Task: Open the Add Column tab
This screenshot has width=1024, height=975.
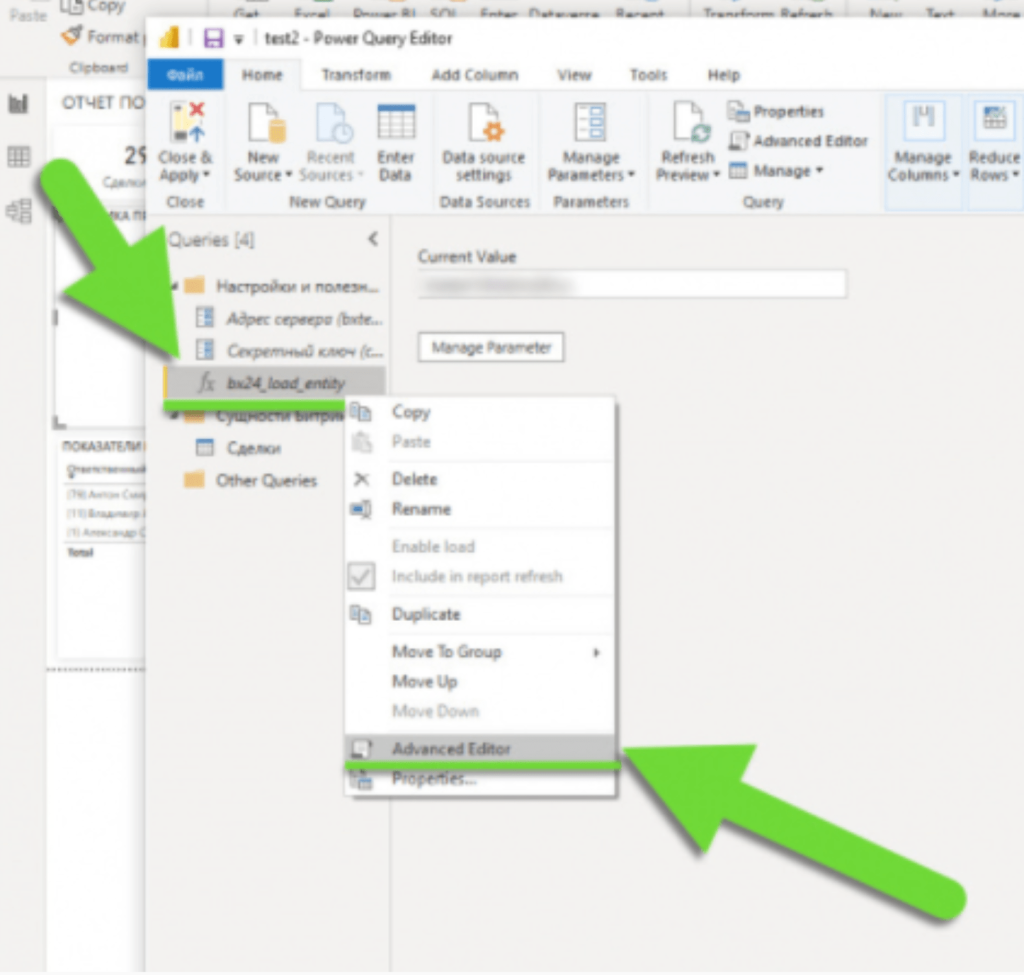Action: (x=474, y=75)
